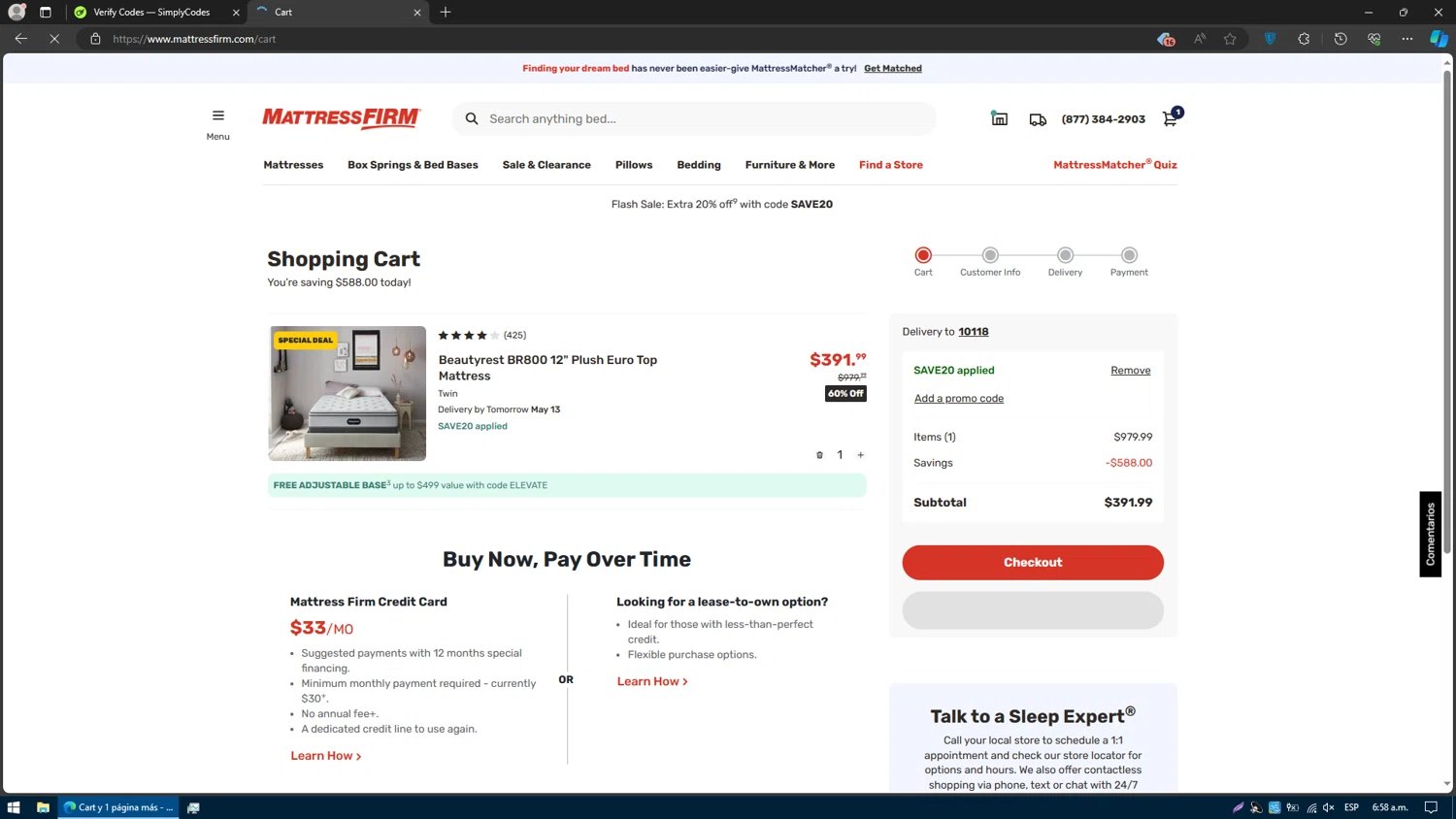The height and width of the screenshot is (819, 1456).
Task: Click the Checkout button
Action: [1033, 563]
